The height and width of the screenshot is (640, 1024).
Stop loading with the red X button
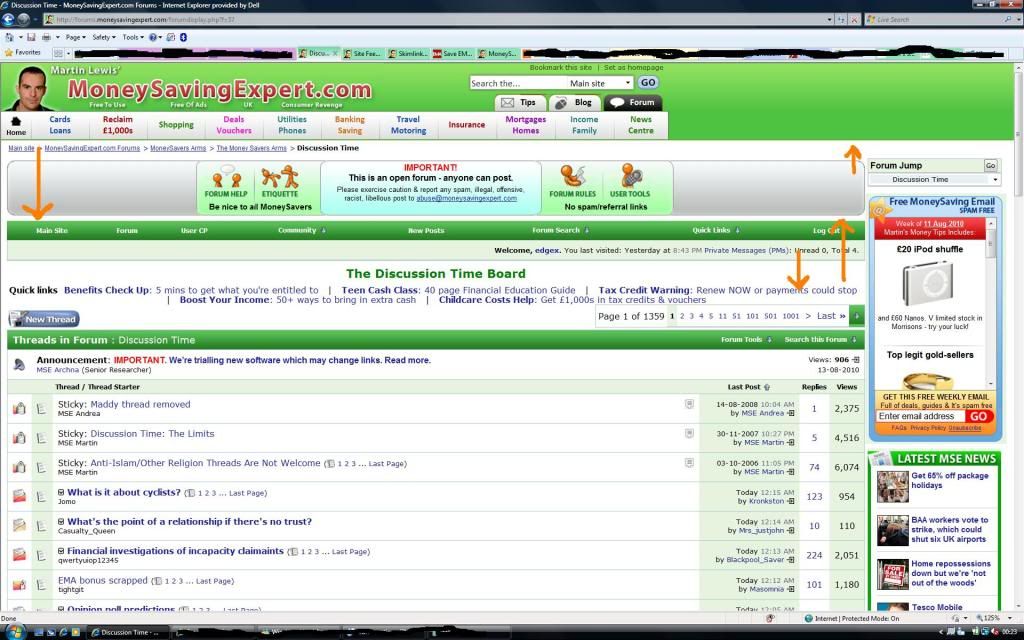click(x=854, y=20)
